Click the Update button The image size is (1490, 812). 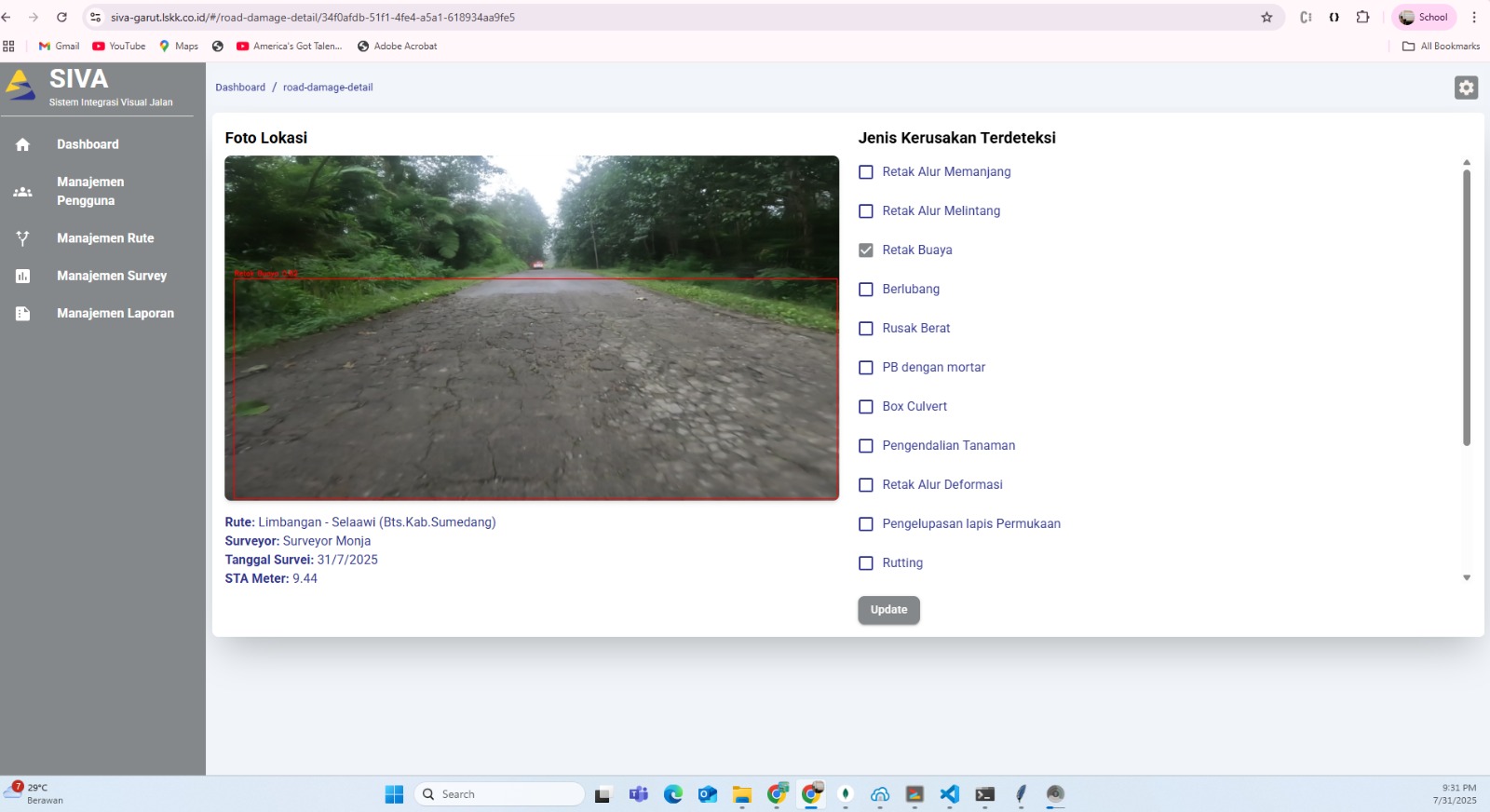(888, 610)
